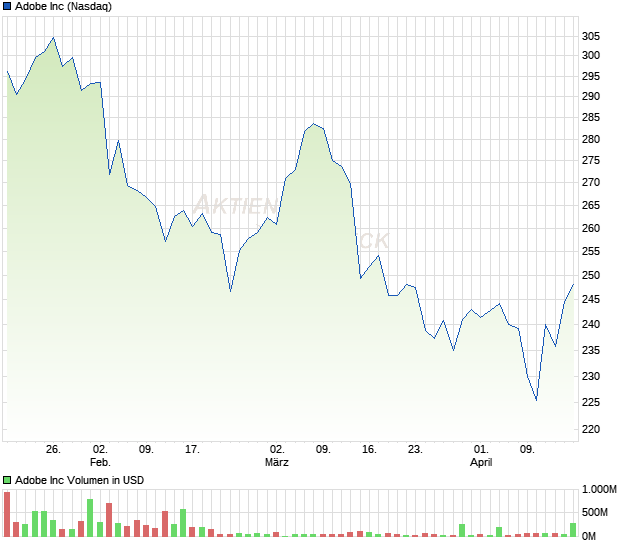This screenshot has width=620, height=546.
Task: Click the 255 price axis label
Action: [591, 251]
